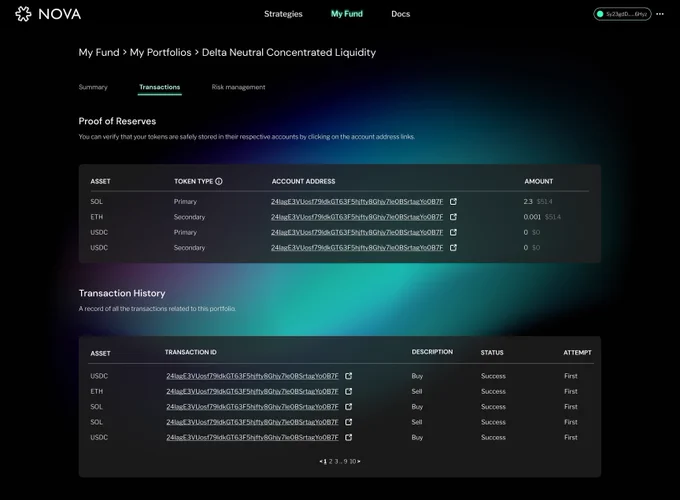Click the STATUS column header
The image size is (680, 500).
click(492, 353)
